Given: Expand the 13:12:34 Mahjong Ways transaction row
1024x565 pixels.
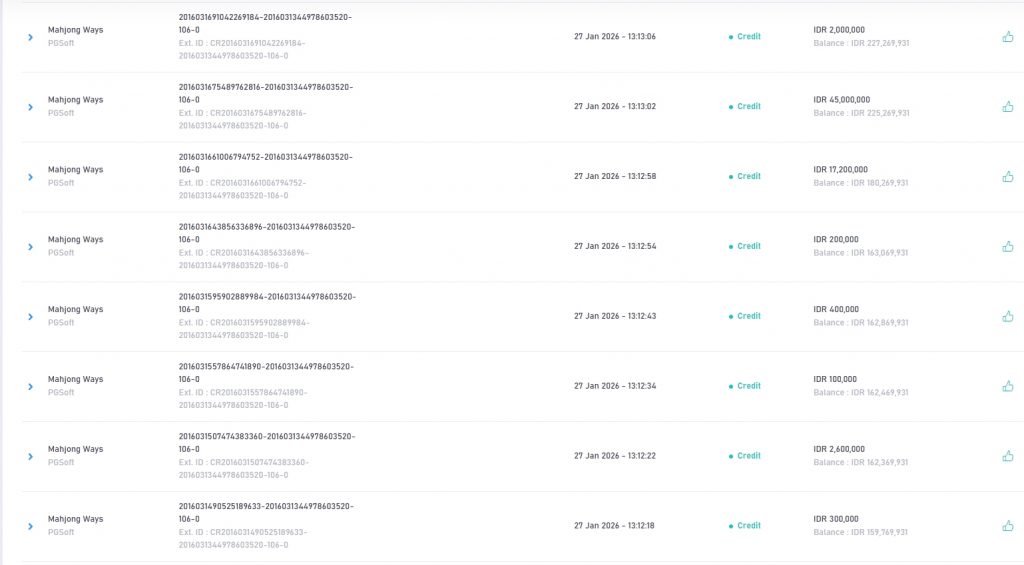Looking at the screenshot, I should point(30,387).
